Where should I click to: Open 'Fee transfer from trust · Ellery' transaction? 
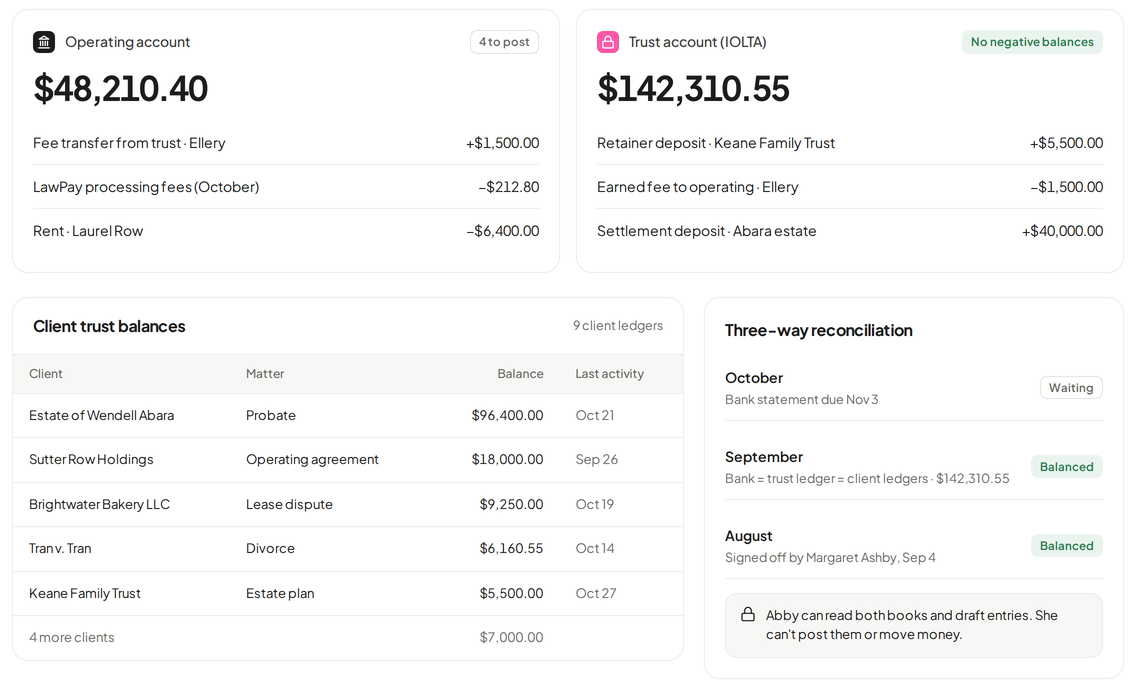286,143
